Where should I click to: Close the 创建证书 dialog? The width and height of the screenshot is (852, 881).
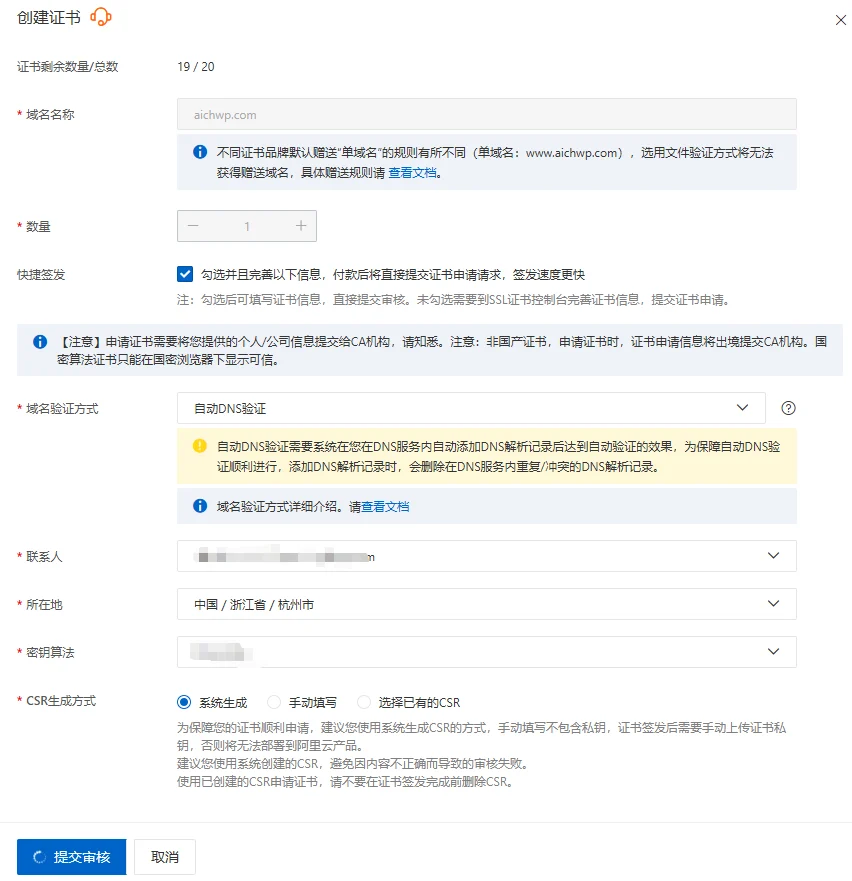[x=841, y=19]
